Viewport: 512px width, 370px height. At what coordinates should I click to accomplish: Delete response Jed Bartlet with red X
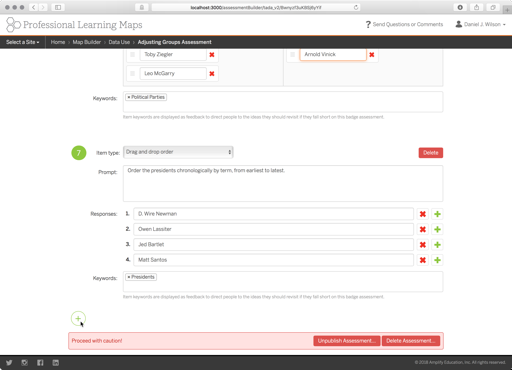(423, 245)
